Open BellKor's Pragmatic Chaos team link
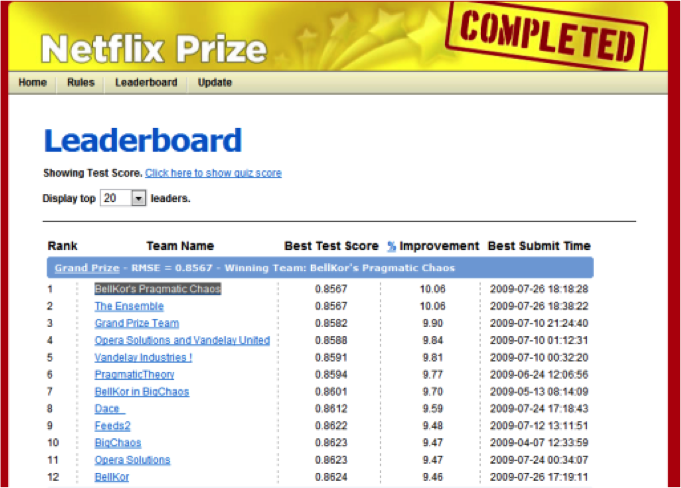The image size is (681, 488). point(157,289)
